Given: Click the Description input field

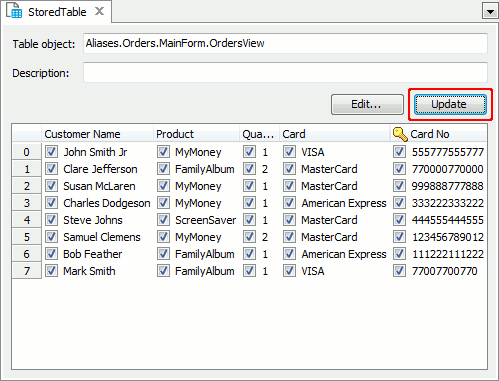Looking at the screenshot, I should (285, 72).
